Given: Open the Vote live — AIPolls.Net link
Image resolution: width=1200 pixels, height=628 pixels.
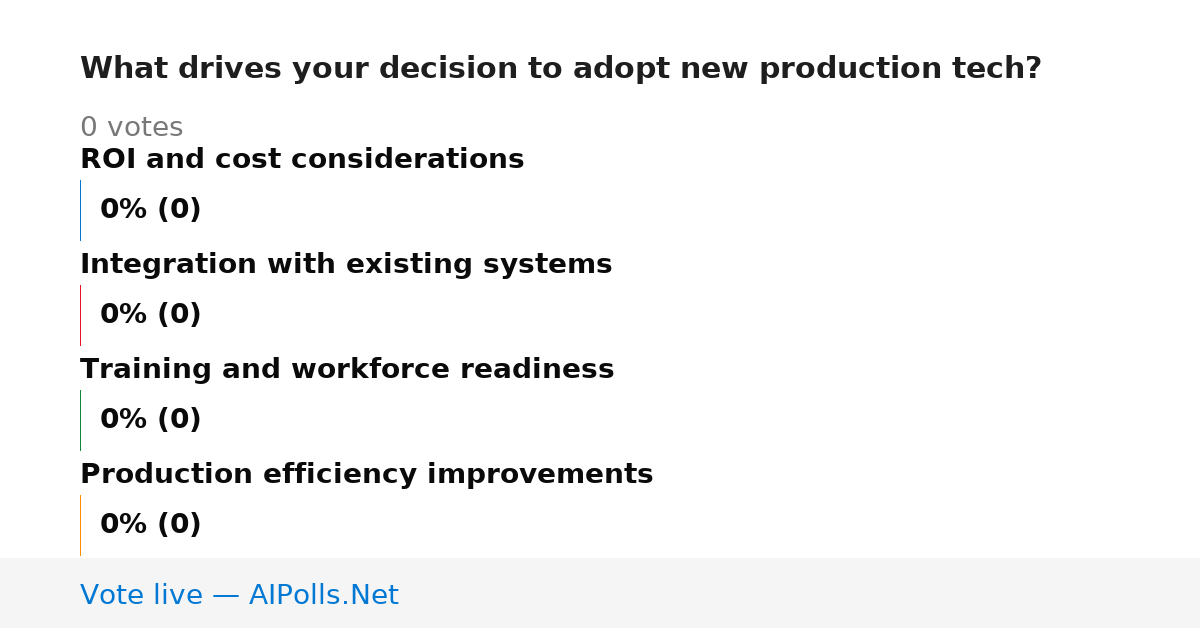Looking at the screenshot, I should pos(239,595).
